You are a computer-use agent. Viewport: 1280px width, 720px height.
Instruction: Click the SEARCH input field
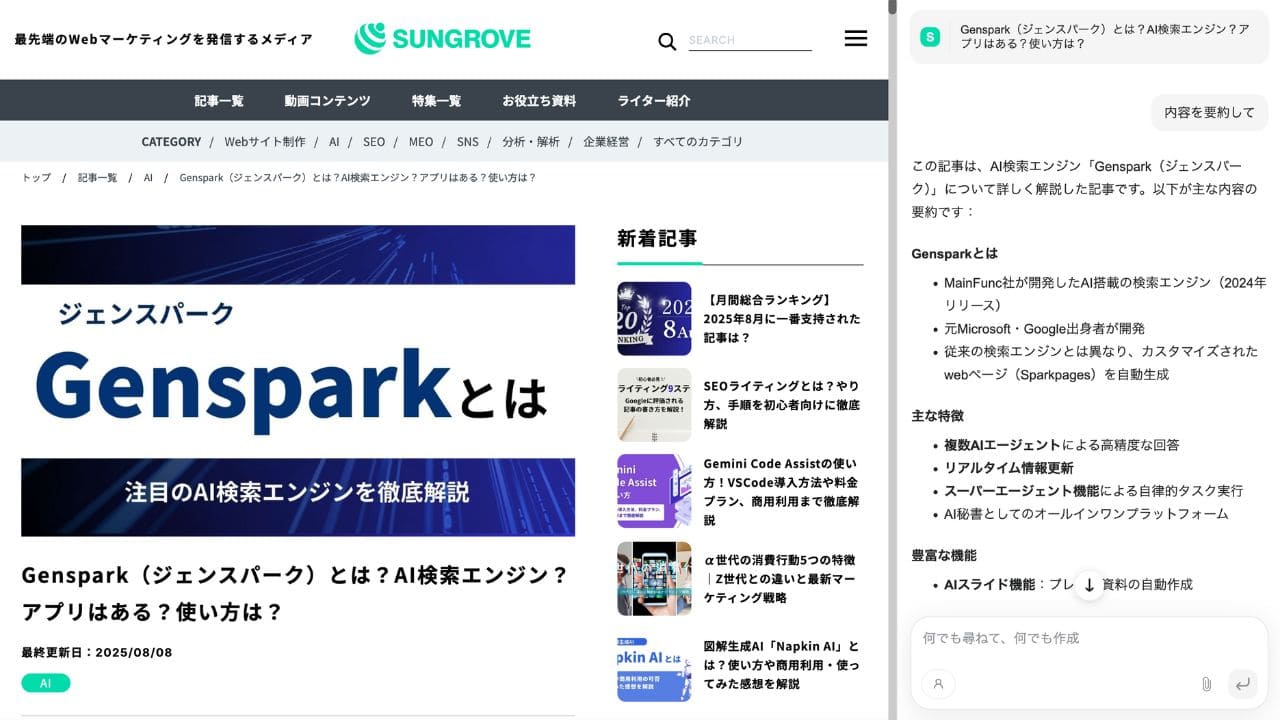tap(750, 40)
